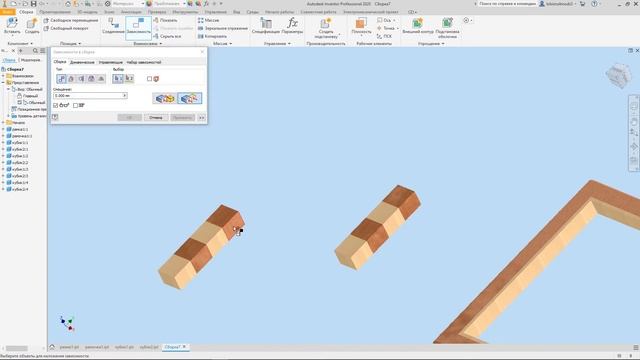This screenshot has height=360, width=640.
Task: Toggle the show preview checkbox
Action: [x=56, y=105]
